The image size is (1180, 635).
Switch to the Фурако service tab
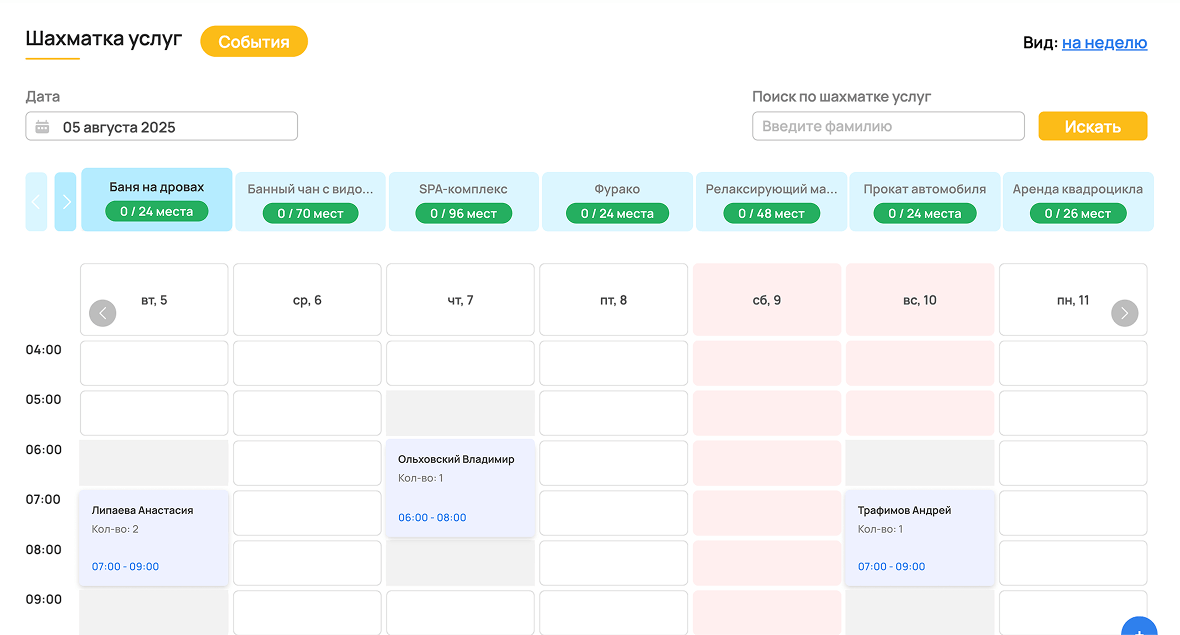pos(617,201)
